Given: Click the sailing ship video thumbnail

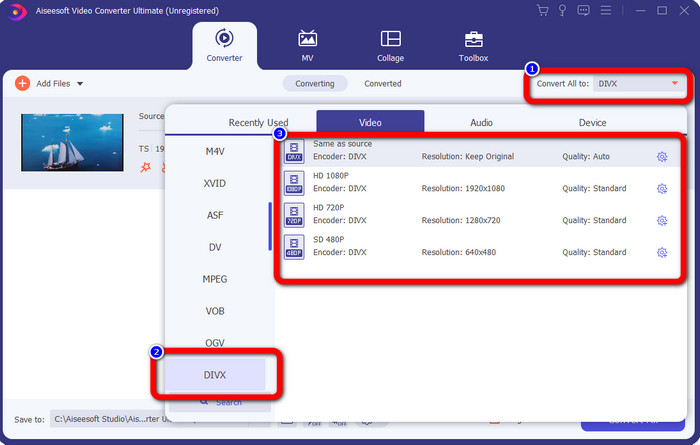Looking at the screenshot, I should point(64,141).
